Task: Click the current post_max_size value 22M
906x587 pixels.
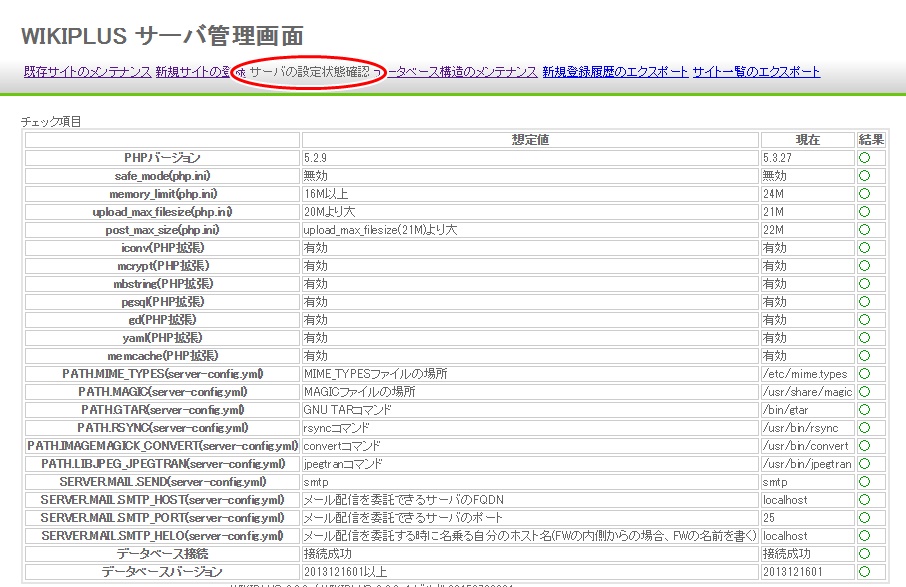Action: 773,230
